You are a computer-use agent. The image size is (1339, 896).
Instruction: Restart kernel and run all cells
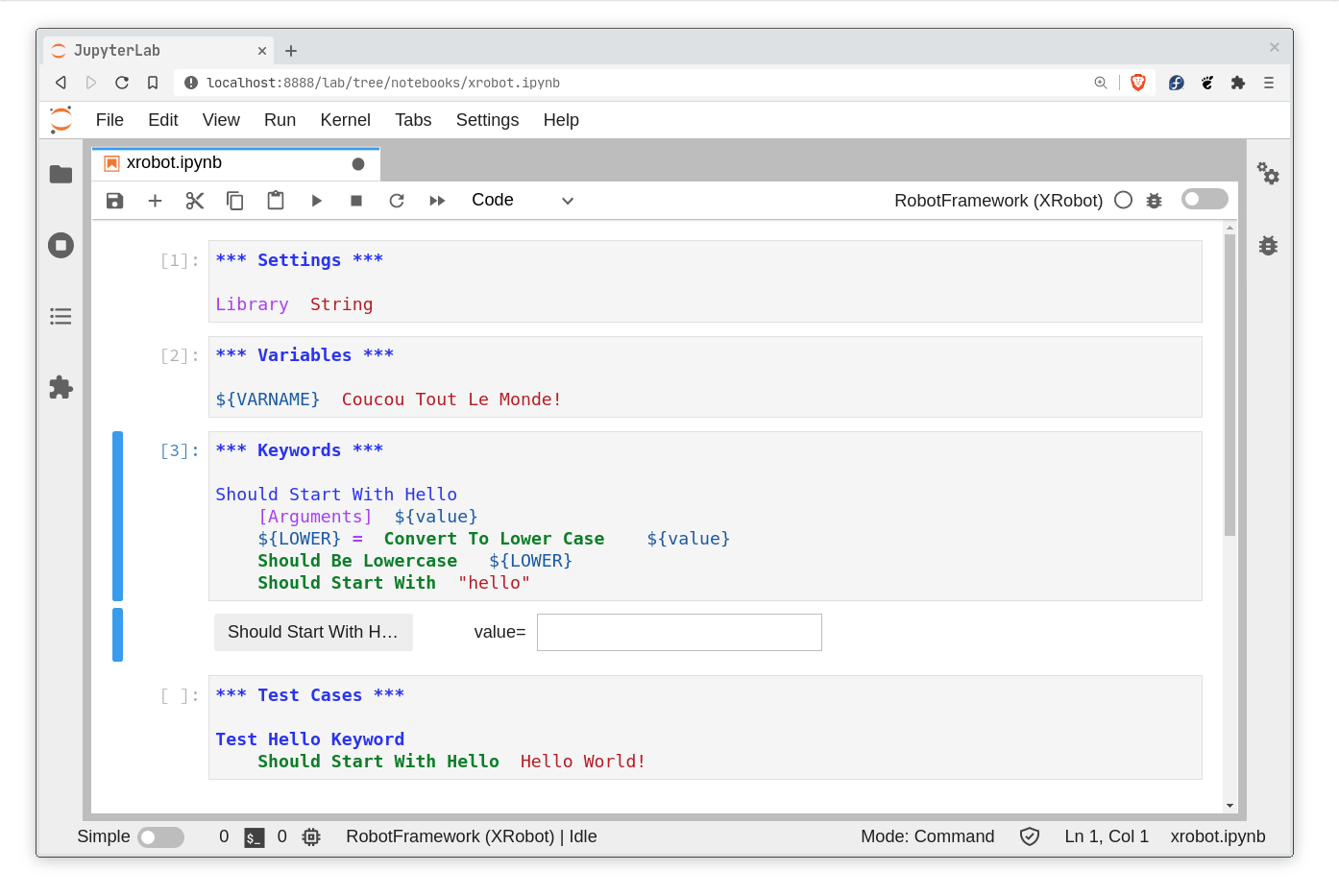point(437,201)
